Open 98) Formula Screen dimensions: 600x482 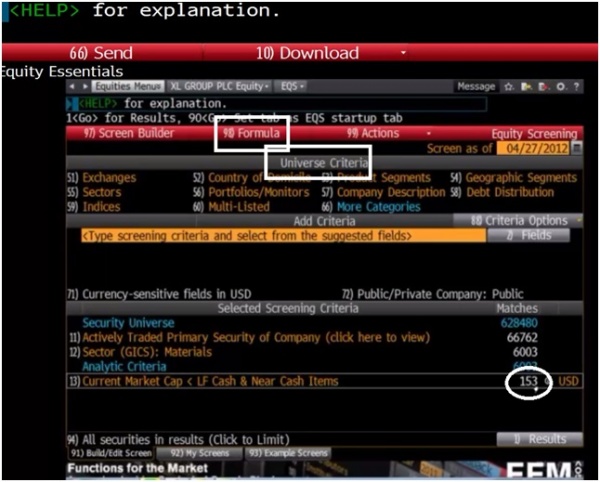[251, 133]
